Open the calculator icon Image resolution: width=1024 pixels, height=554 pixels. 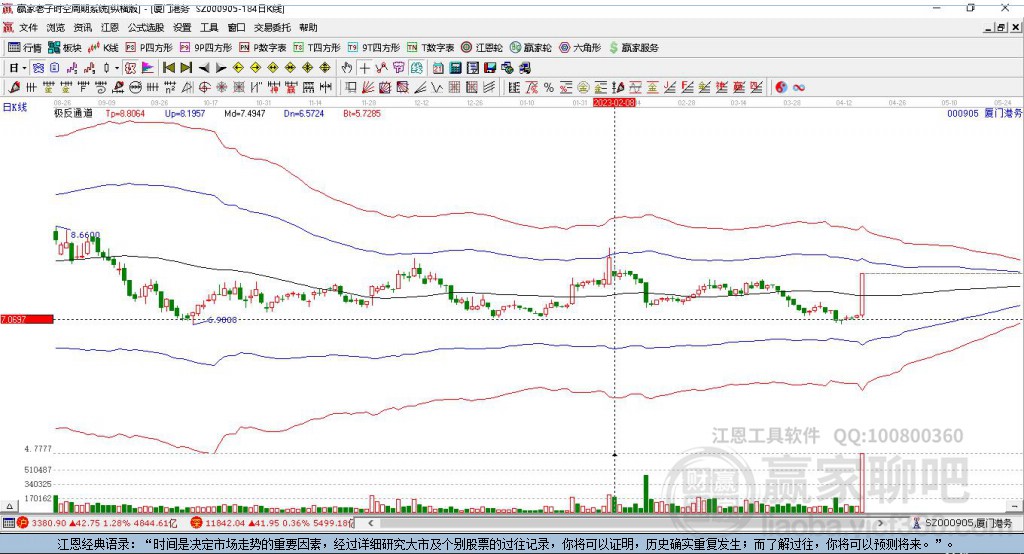[455, 68]
